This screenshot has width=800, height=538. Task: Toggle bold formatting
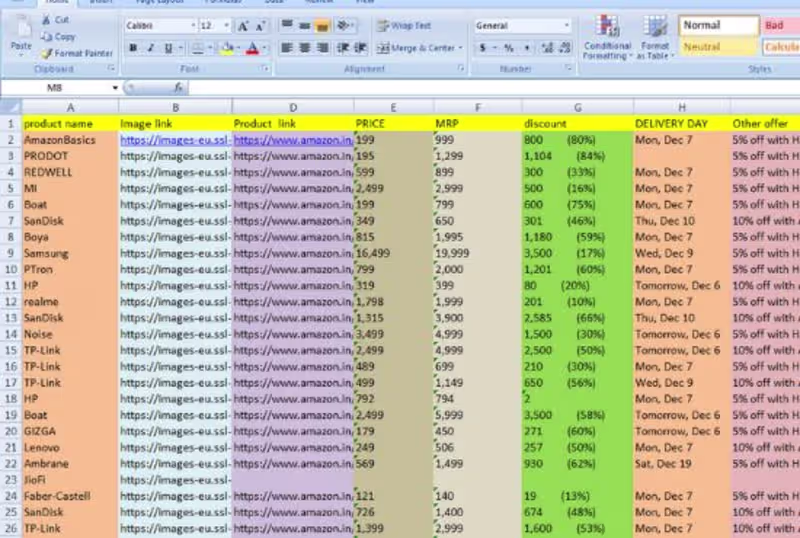(x=133, y=48)
